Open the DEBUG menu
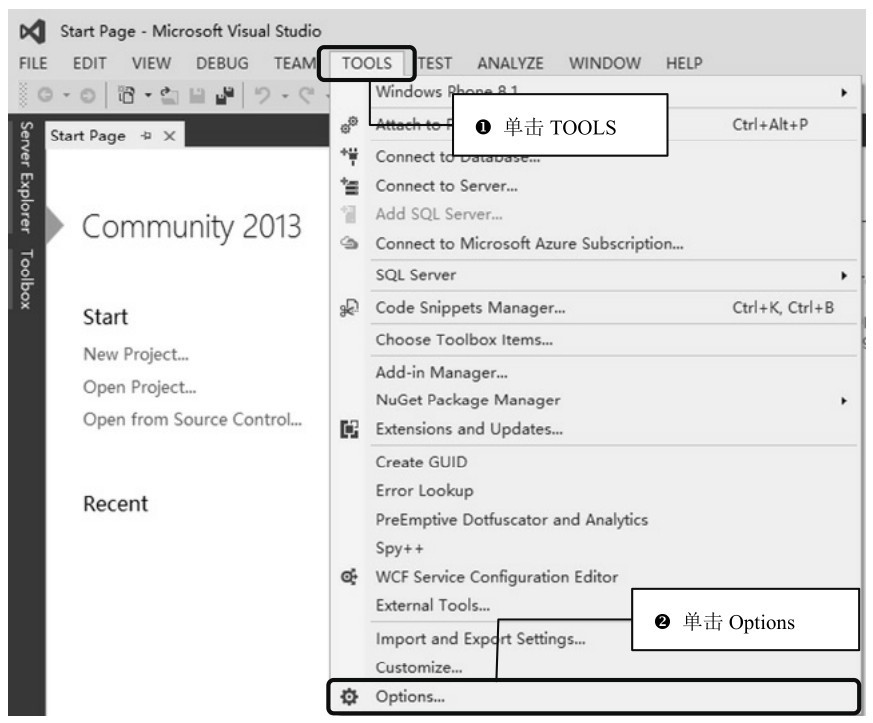 [x=222, y=63]
